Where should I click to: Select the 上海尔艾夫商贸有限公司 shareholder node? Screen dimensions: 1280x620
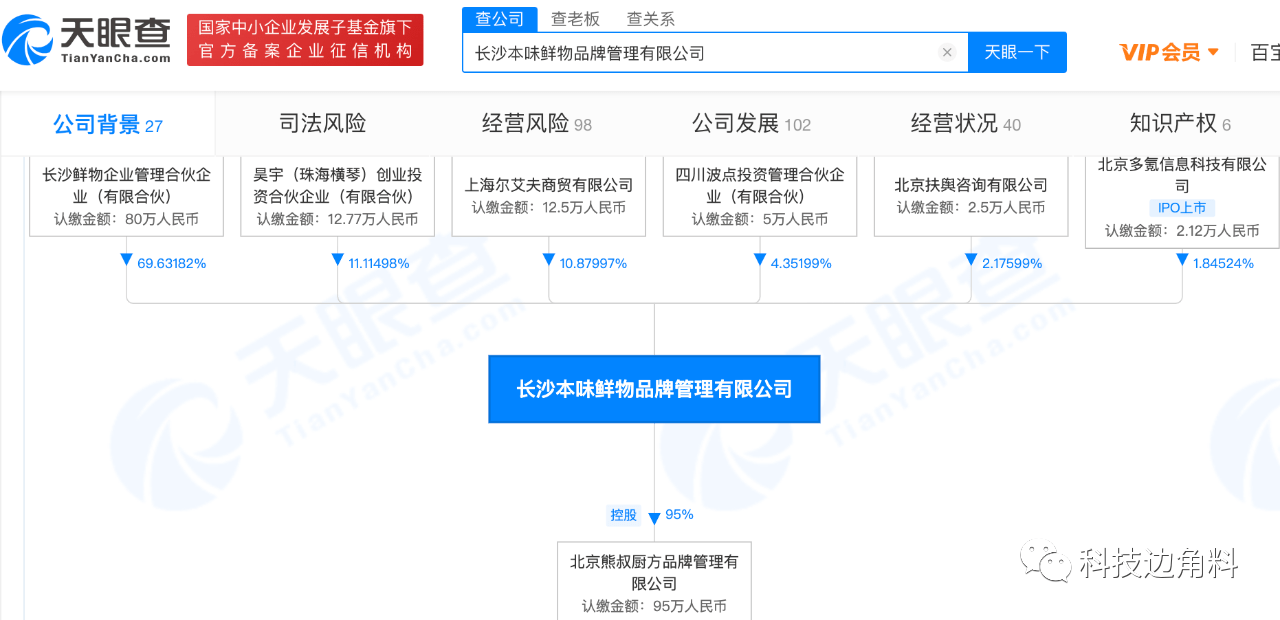(549, 195)
